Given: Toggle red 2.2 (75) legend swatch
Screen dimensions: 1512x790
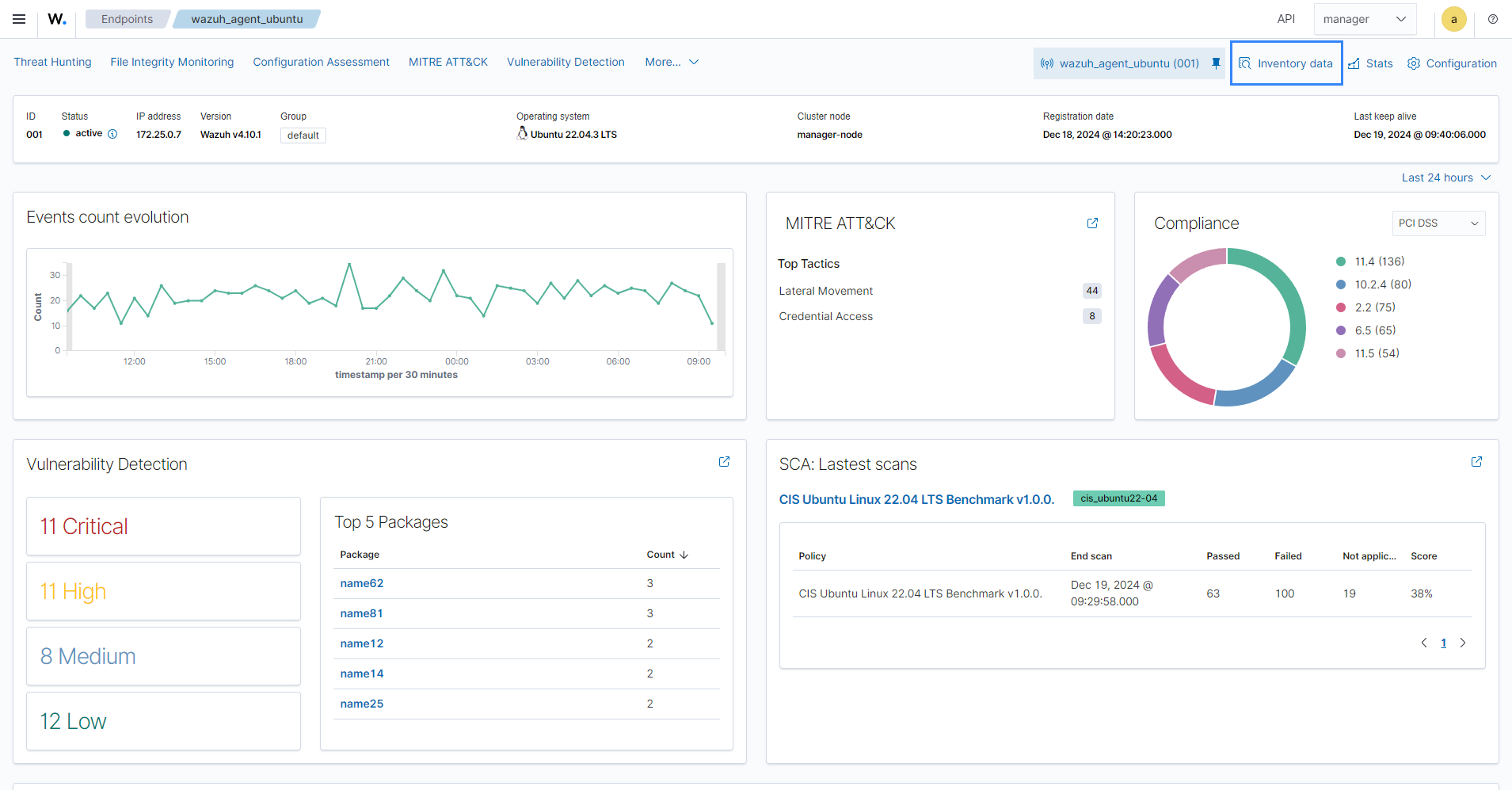Looking at the screenshot, I should [1341, 307].
